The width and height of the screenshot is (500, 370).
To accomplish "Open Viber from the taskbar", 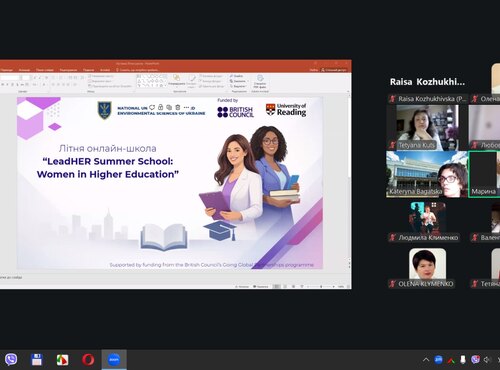I will (x=11, y=360).
